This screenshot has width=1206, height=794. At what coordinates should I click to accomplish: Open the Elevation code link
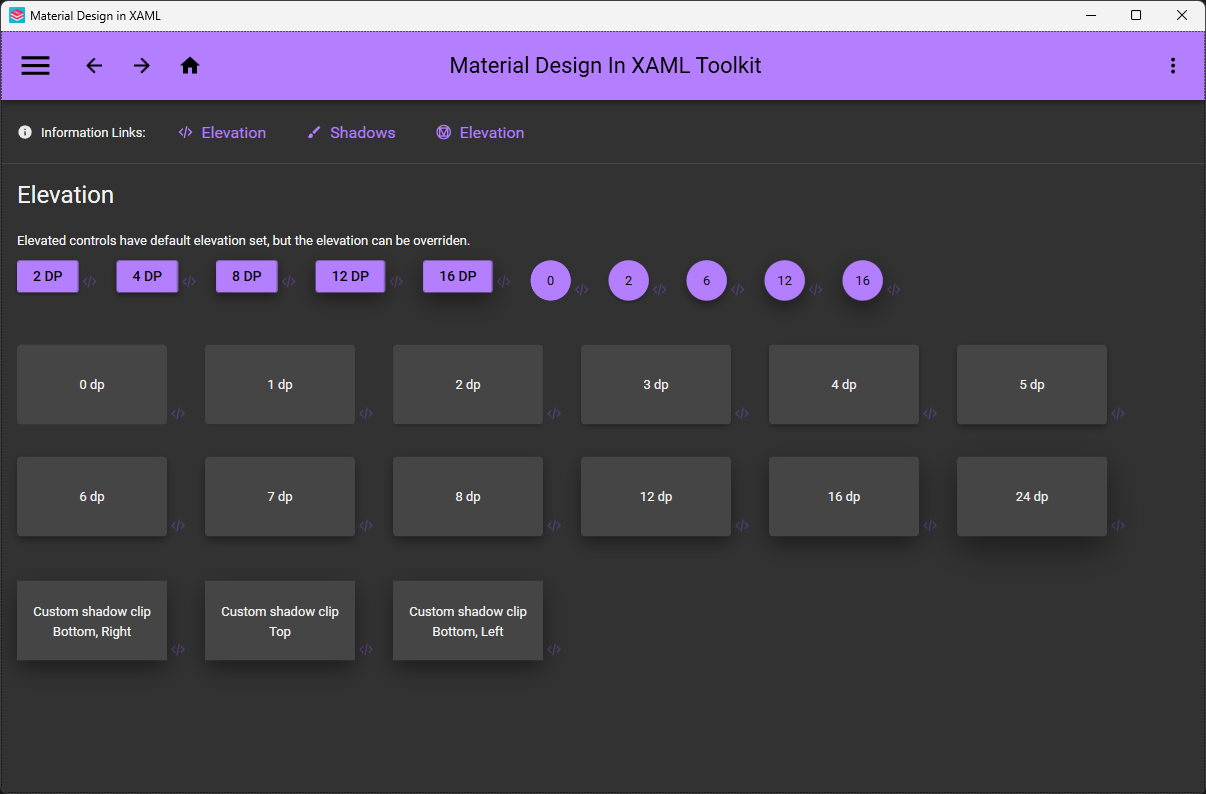pos(222,132)
